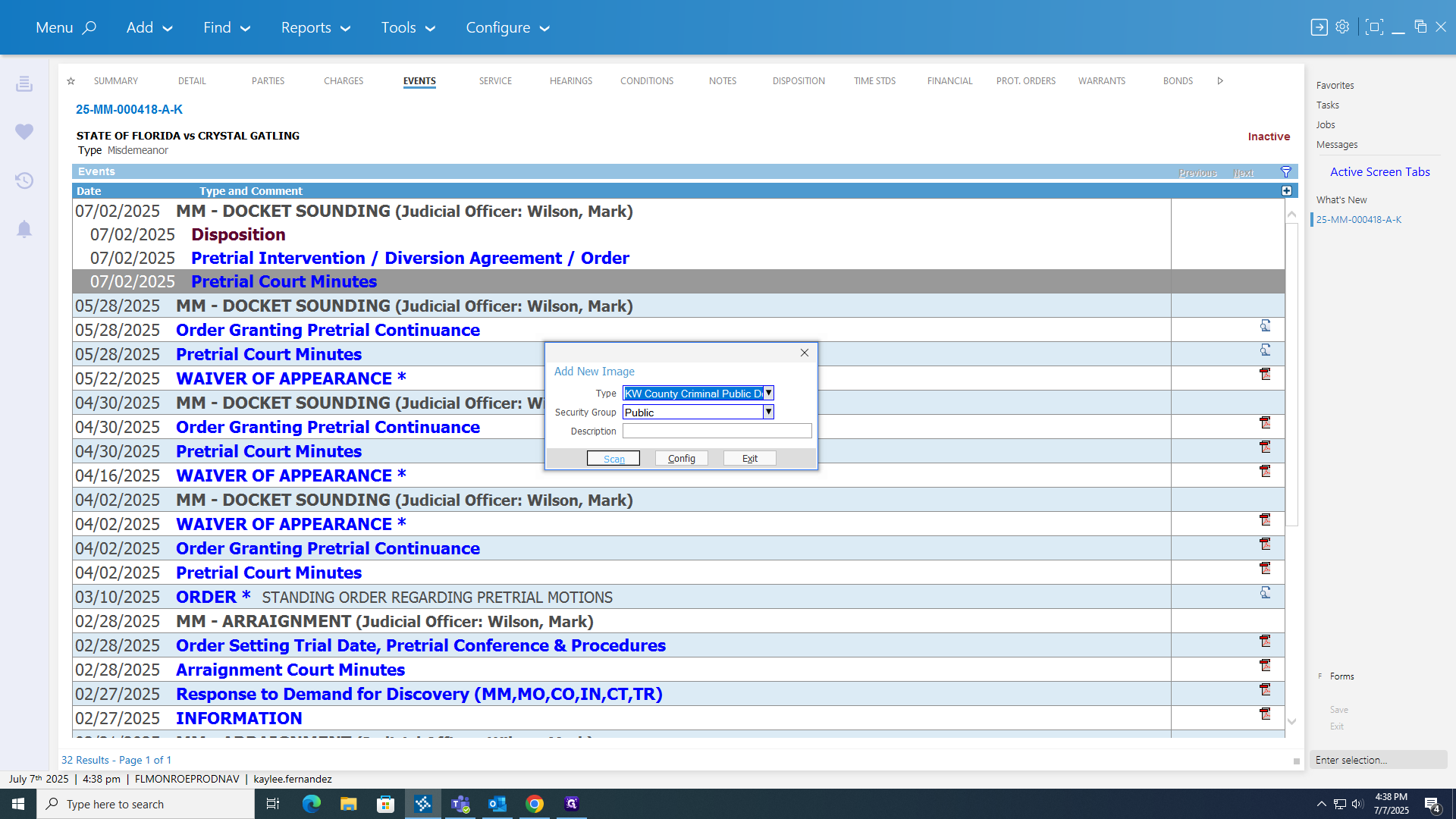
Task: Expand the Reports menu dropdown
Action: point(315,27)
